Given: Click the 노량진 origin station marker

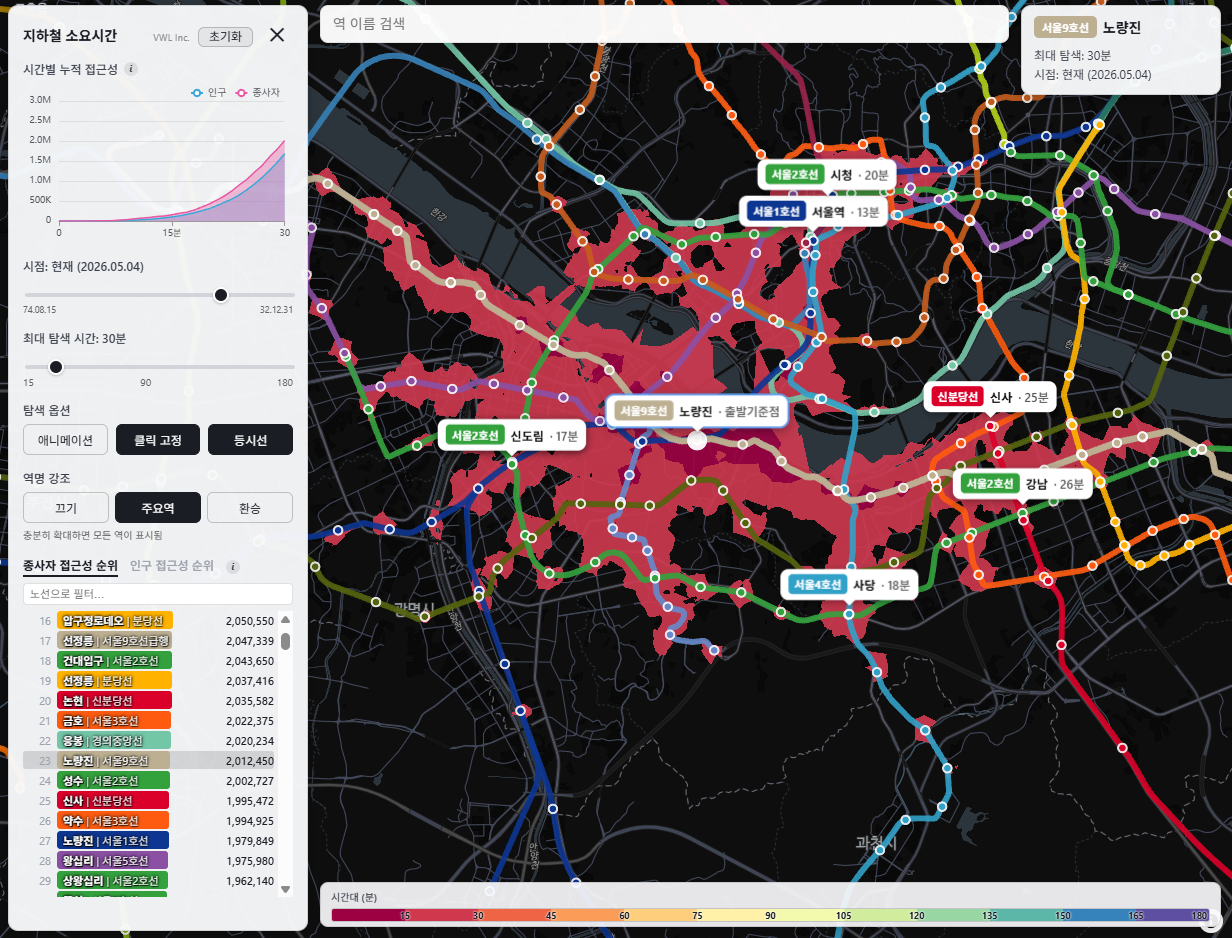Looking at the screenshot, I should [697, 440].
